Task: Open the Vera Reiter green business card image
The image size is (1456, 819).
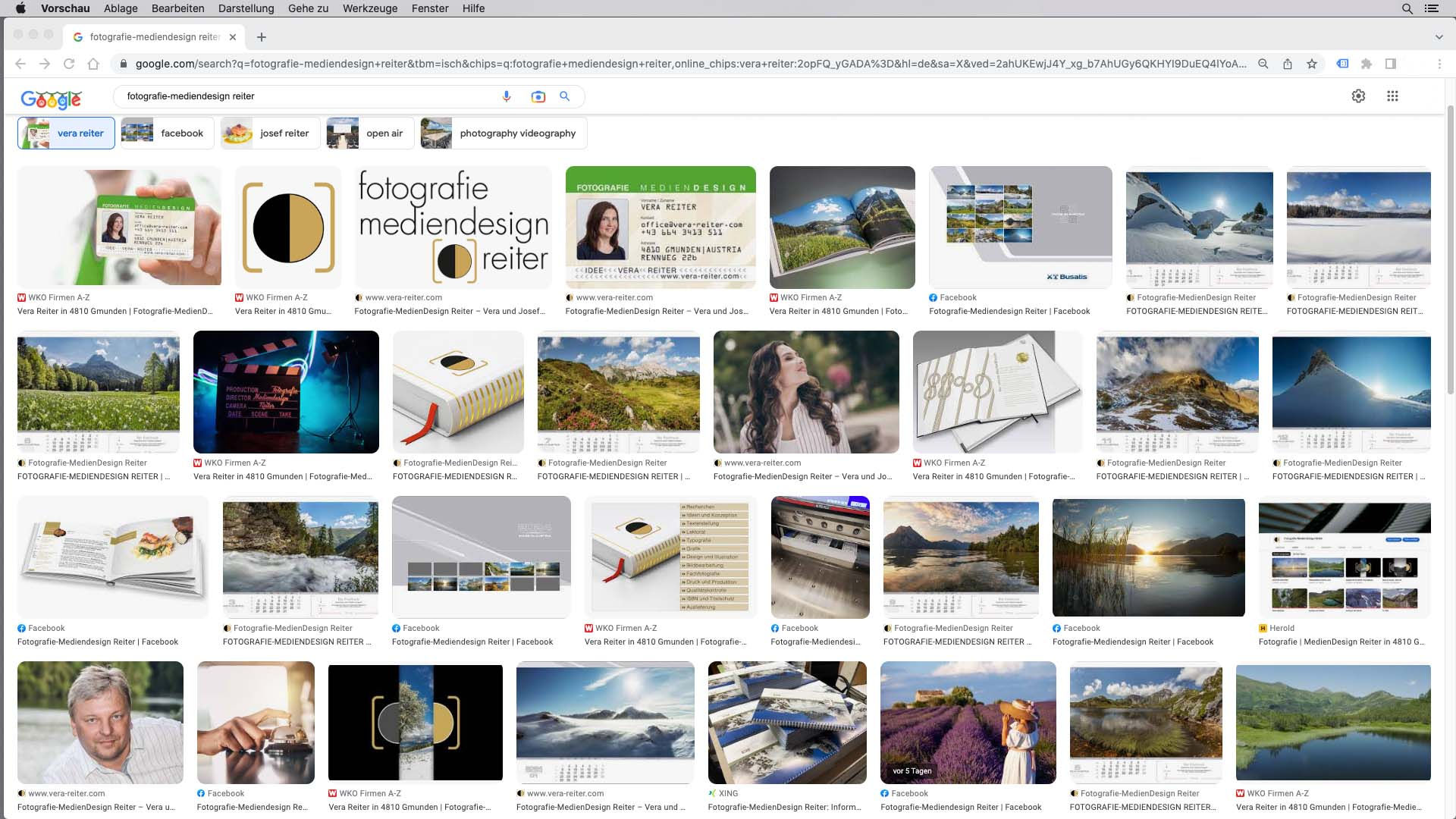Action: pos(661,227)
